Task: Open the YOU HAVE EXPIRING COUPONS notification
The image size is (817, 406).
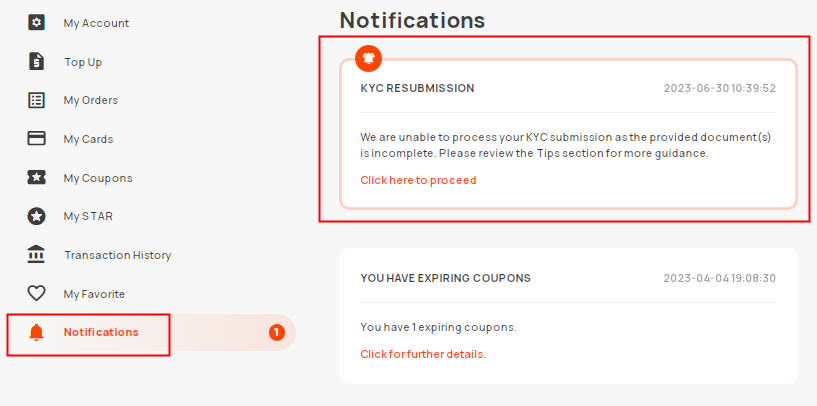Action: [x=445, y=278]
